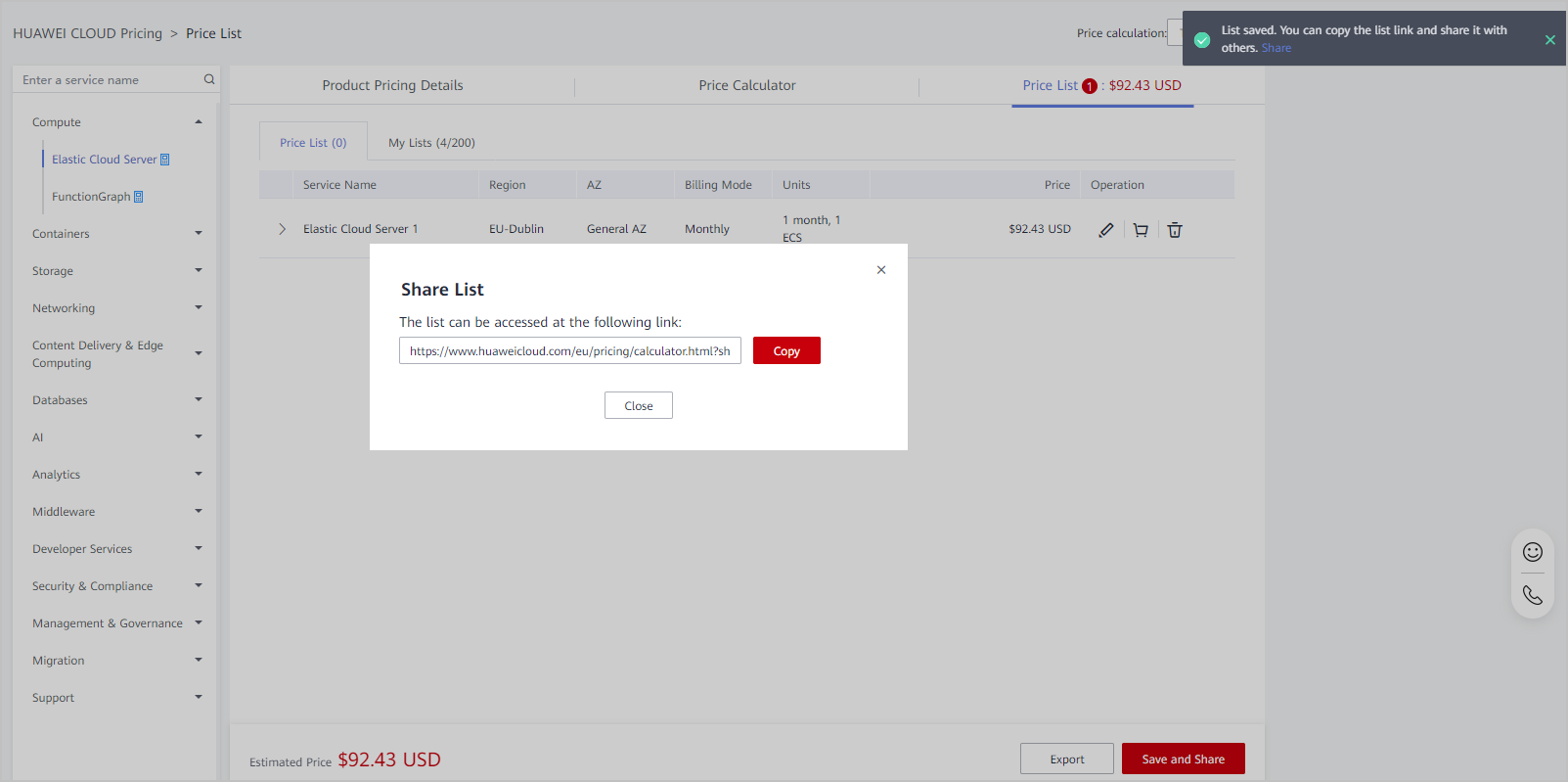
Task: Click the Operation column header
Action: 1117,185
